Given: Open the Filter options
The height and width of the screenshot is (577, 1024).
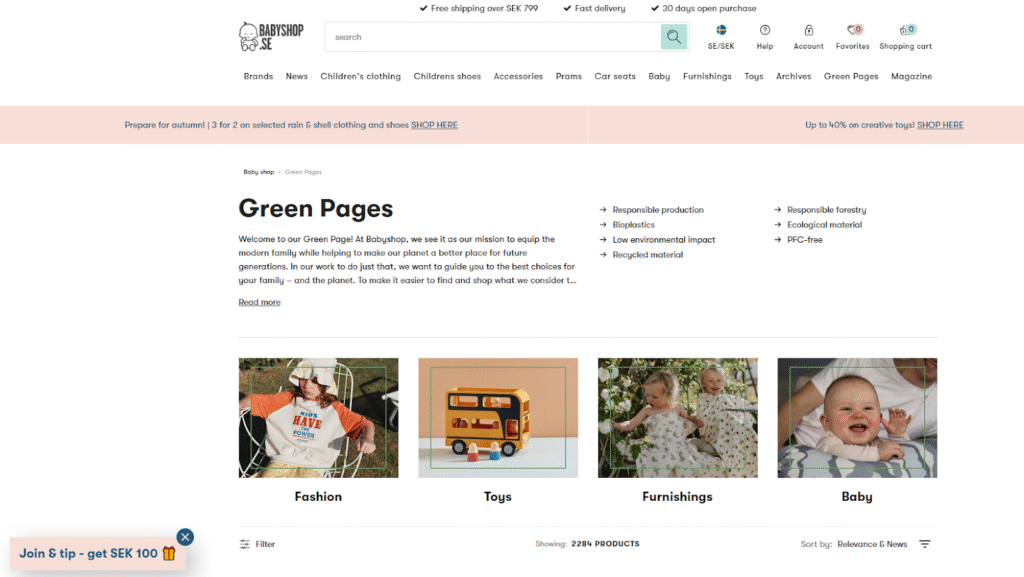Looking at the screenshot, I should click(257, 544).
